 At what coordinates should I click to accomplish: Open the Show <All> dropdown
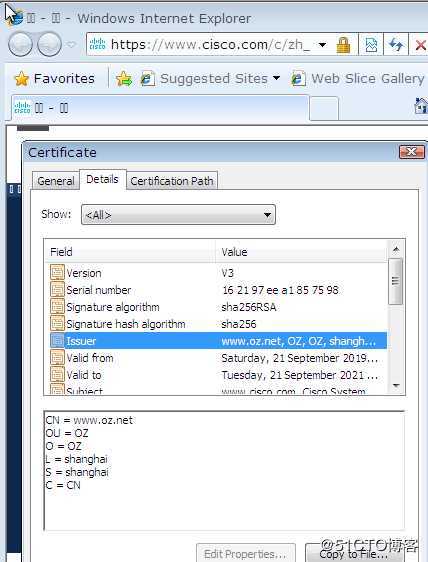(x=178, y=215)
